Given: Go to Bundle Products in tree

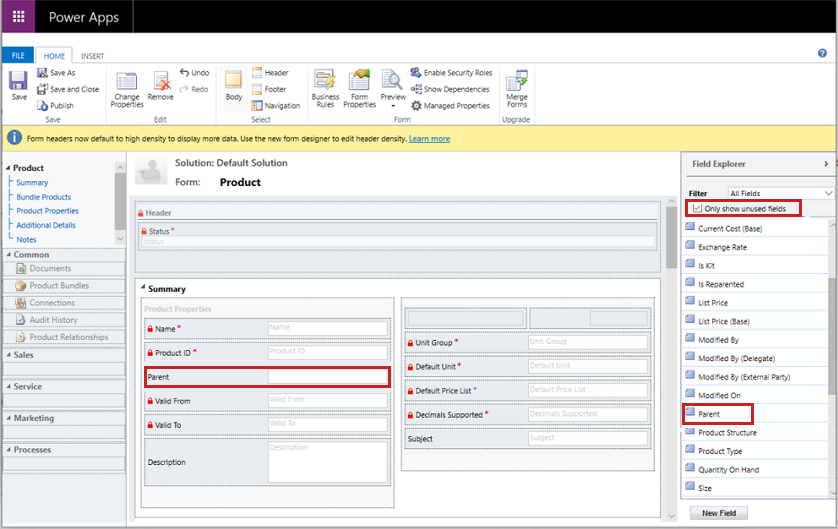Looking at the screenshot, I should (43, 197).
